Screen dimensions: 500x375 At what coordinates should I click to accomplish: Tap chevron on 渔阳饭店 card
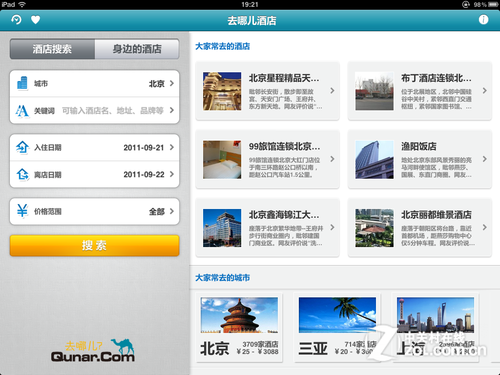tap(484, 159)
